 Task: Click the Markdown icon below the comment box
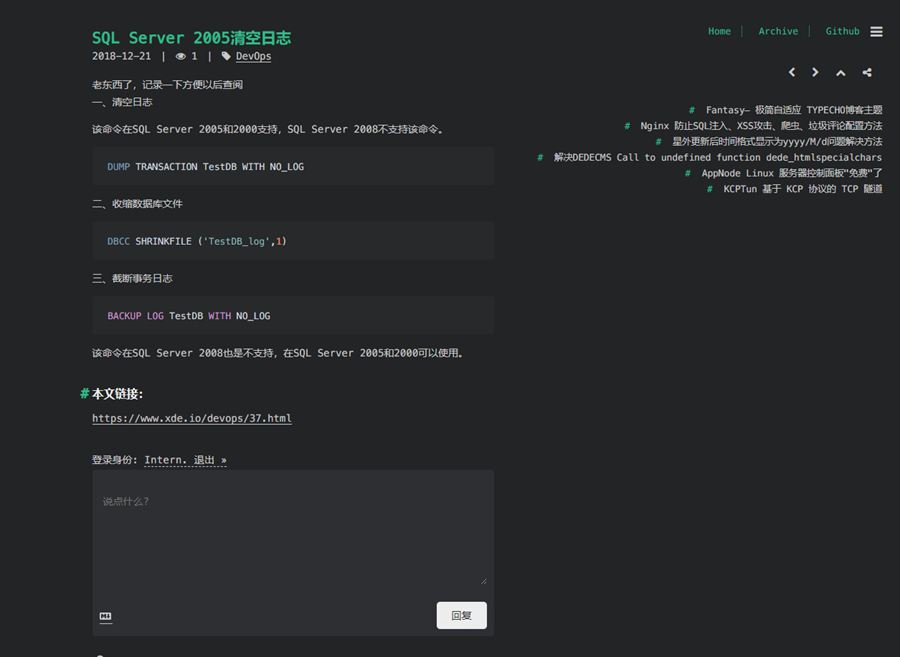click(x=106, y=616)
